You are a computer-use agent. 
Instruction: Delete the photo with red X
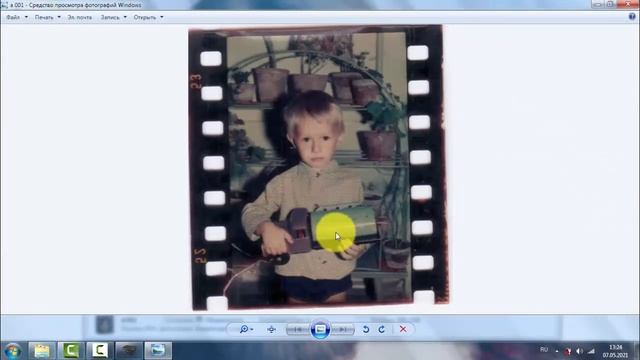click(403, 329)
